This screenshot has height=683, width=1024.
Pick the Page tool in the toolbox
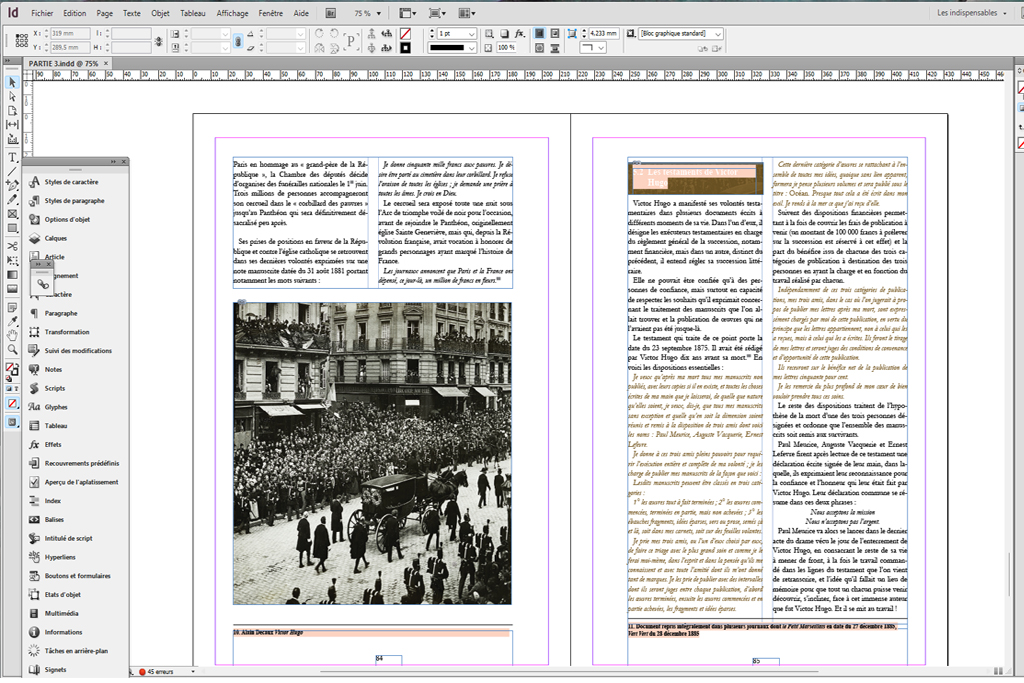(x=12, y=110)
